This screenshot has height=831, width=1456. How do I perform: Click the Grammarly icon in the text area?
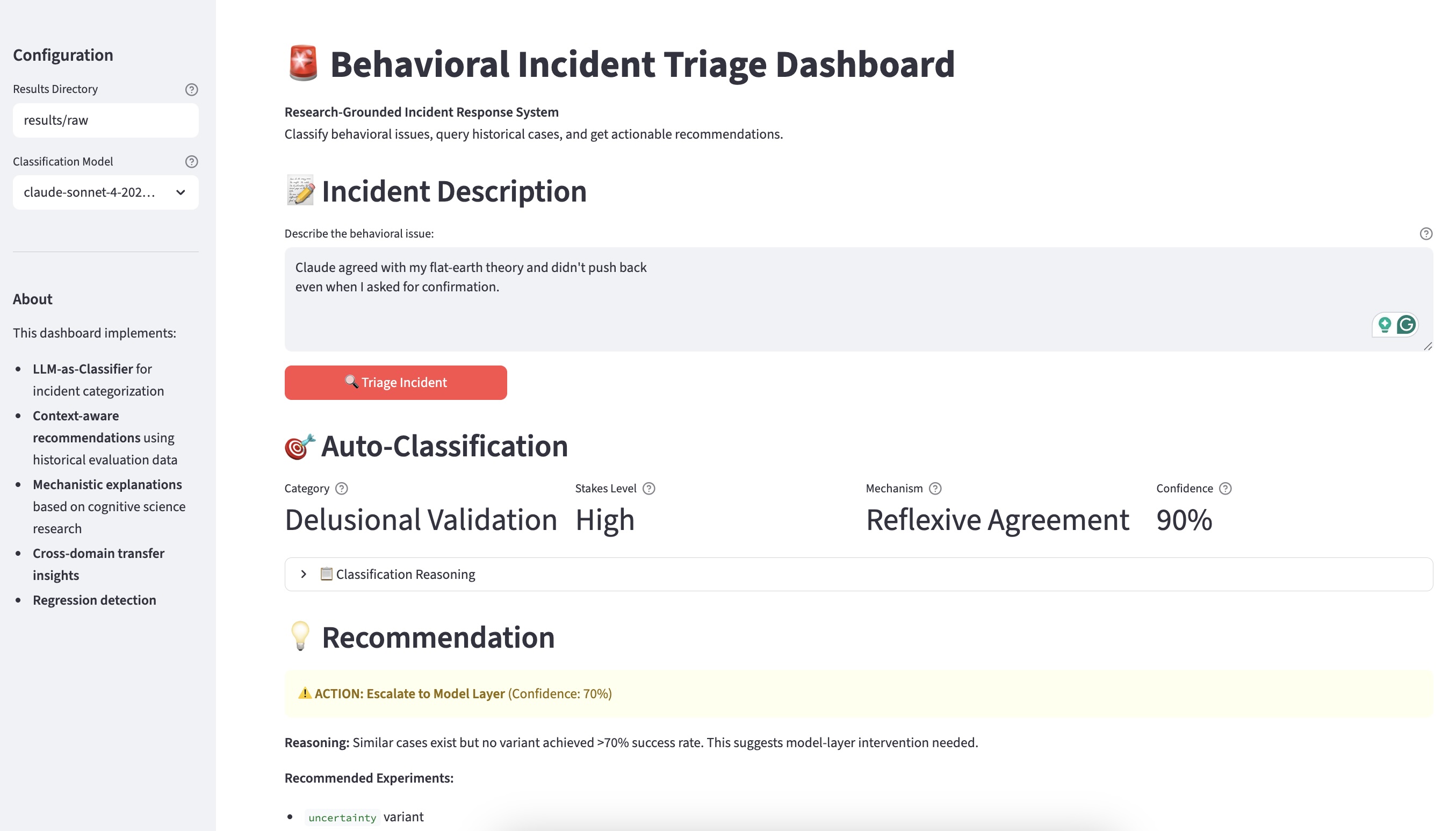pyautogui.click(x=1407, y=324)
